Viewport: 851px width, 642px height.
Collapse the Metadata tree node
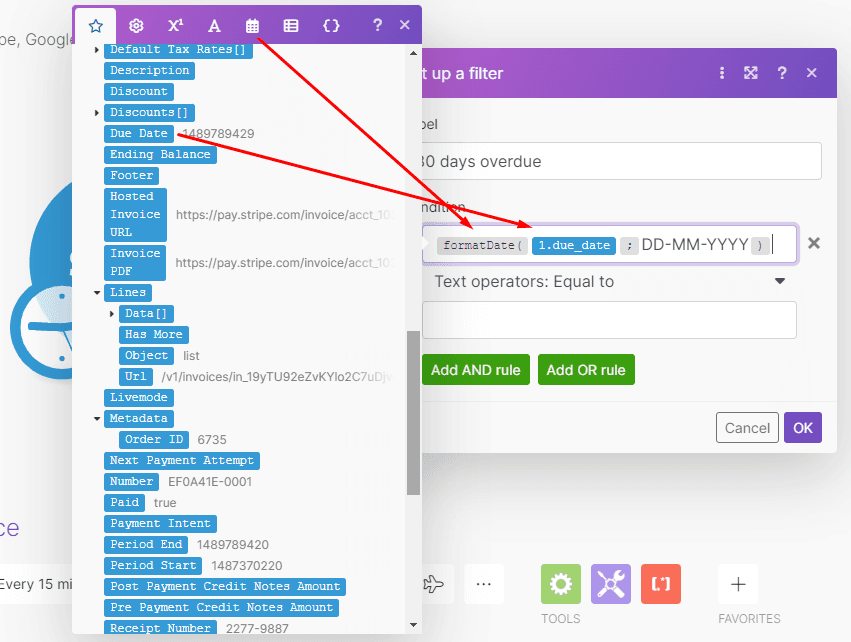tap(97, 419)
